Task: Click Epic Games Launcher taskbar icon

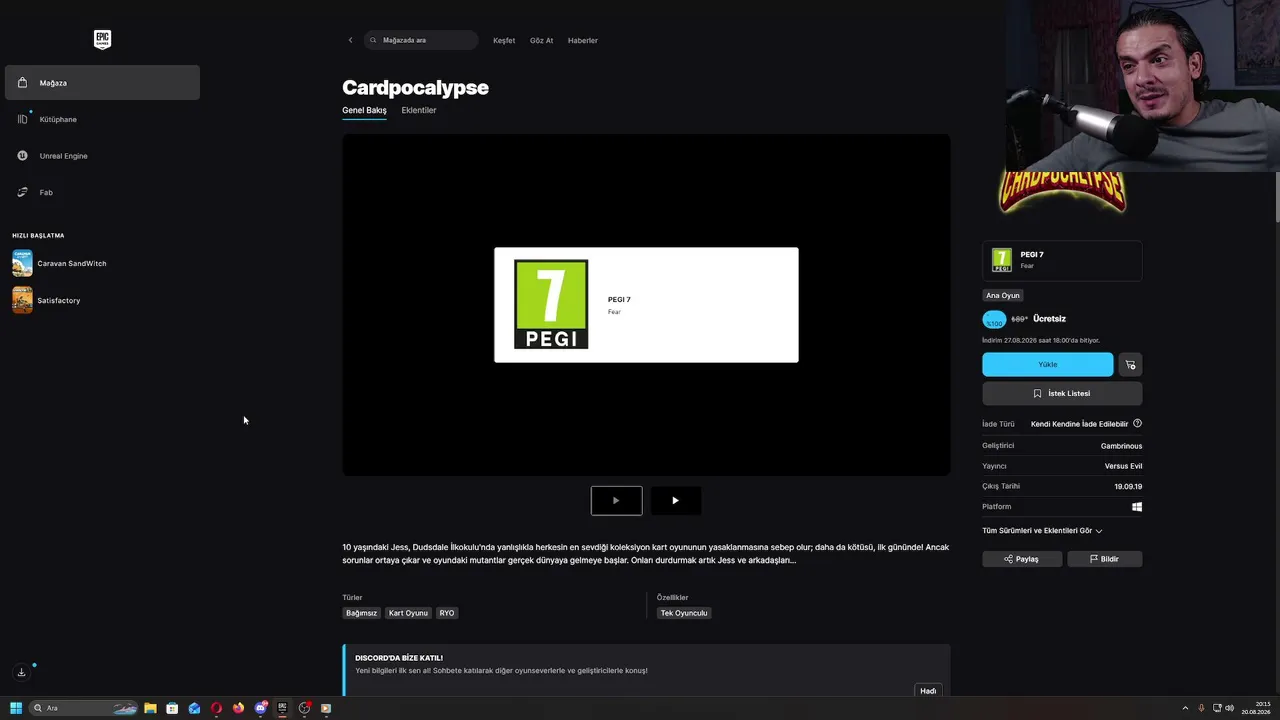Action: (282, 708)
